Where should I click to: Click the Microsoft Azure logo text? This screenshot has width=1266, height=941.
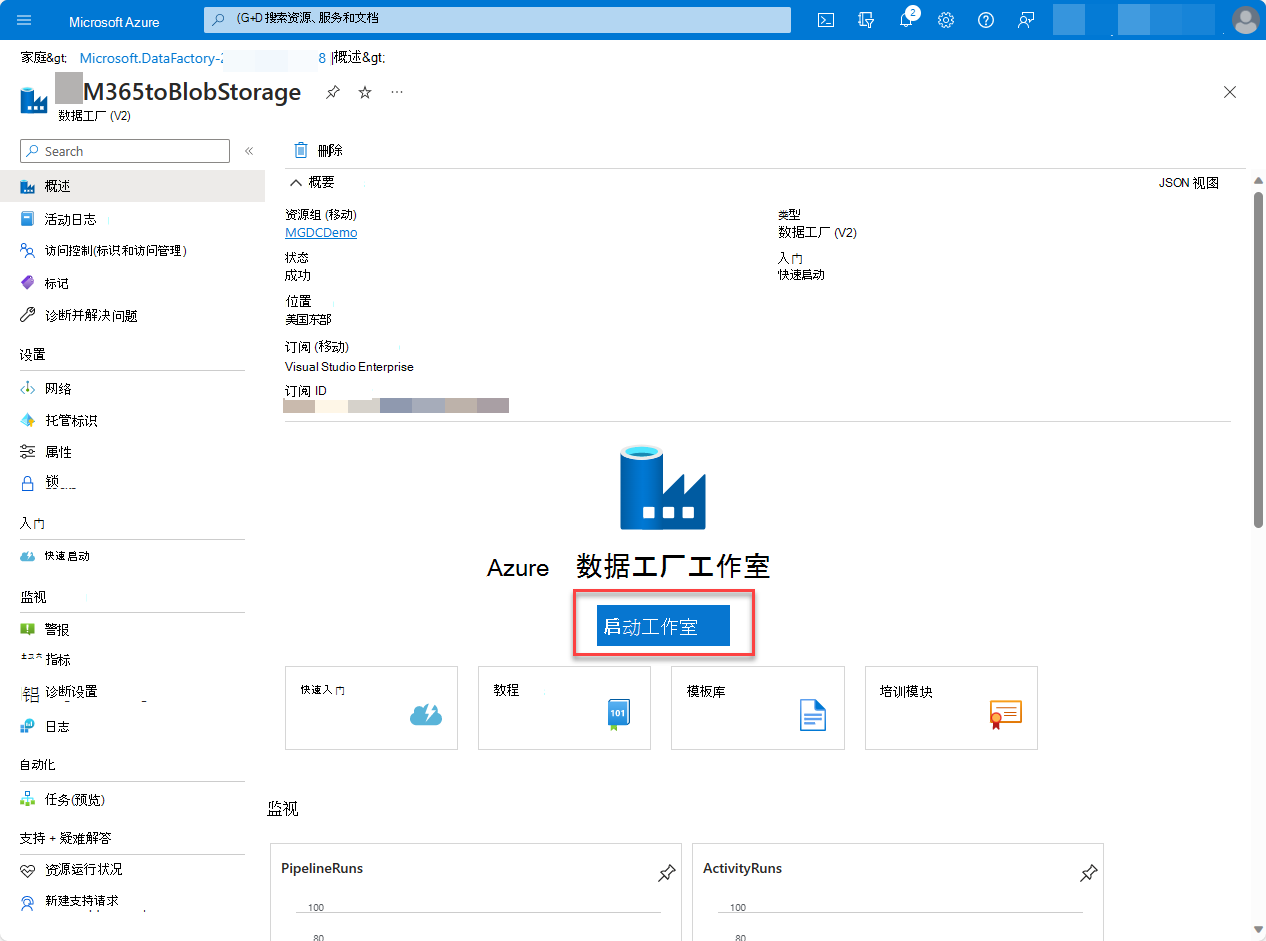tap(114, 21)
